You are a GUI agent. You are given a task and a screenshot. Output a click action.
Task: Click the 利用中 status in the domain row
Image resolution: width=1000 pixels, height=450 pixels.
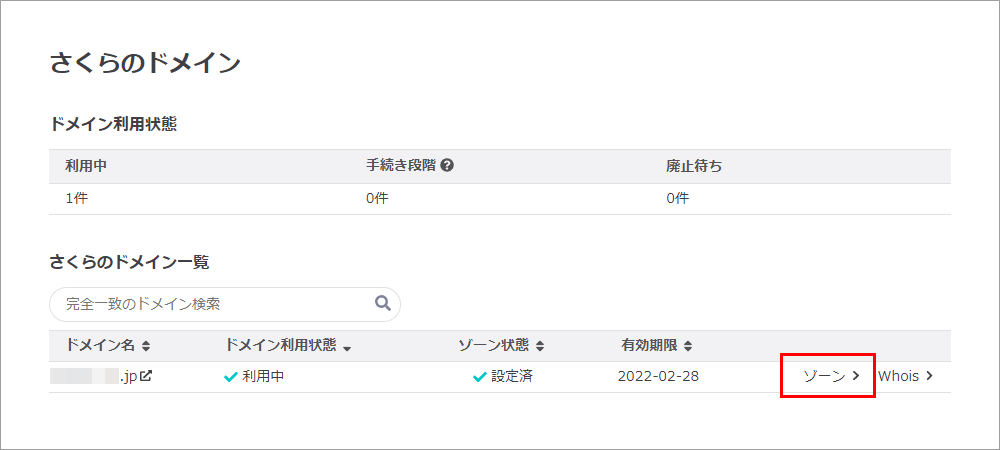[x=254, y=377]
